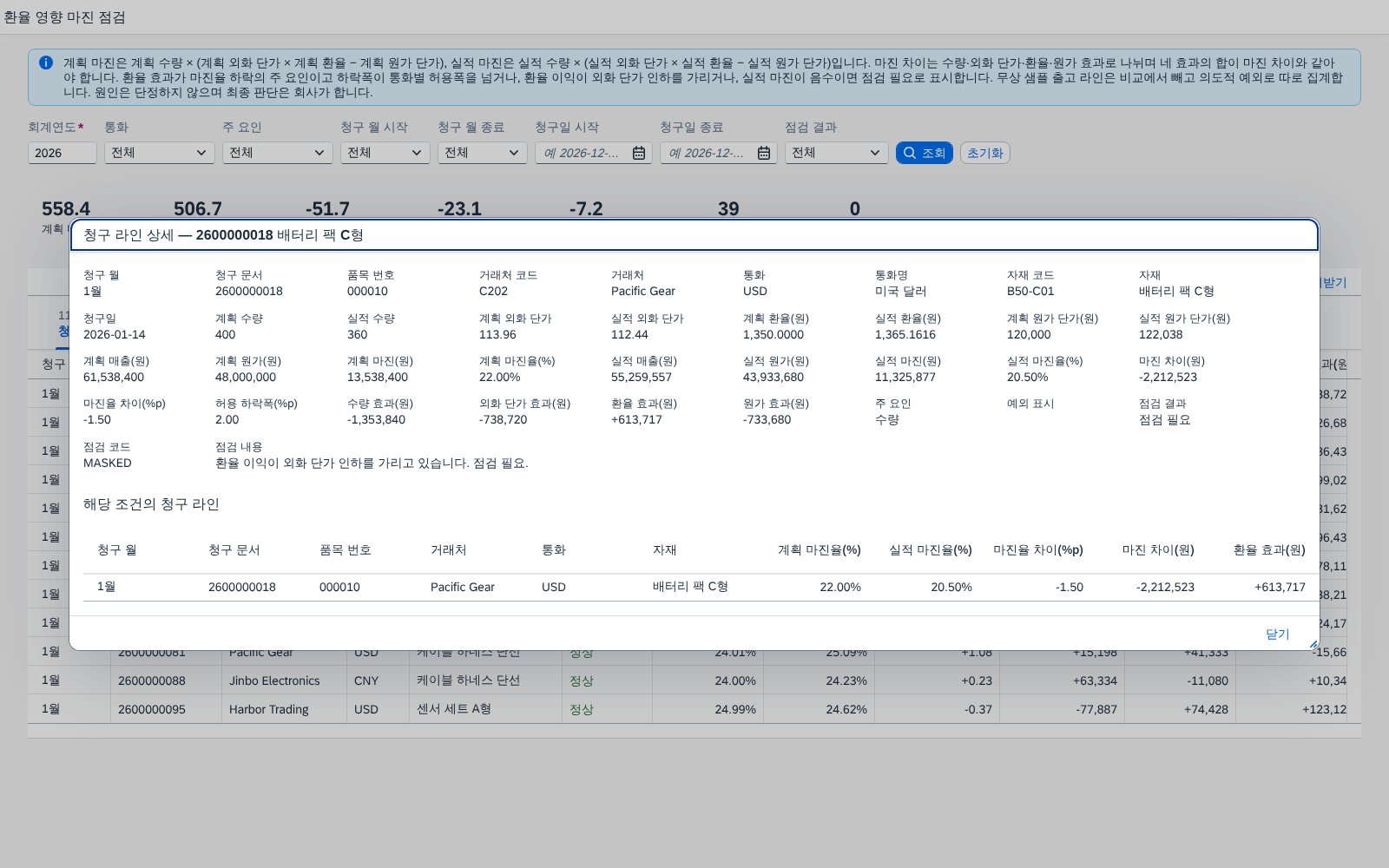Click the -23.1 KPI number in background
Image resolution: width=1389 pixels, height=868 pixels.
pos(459,209)
